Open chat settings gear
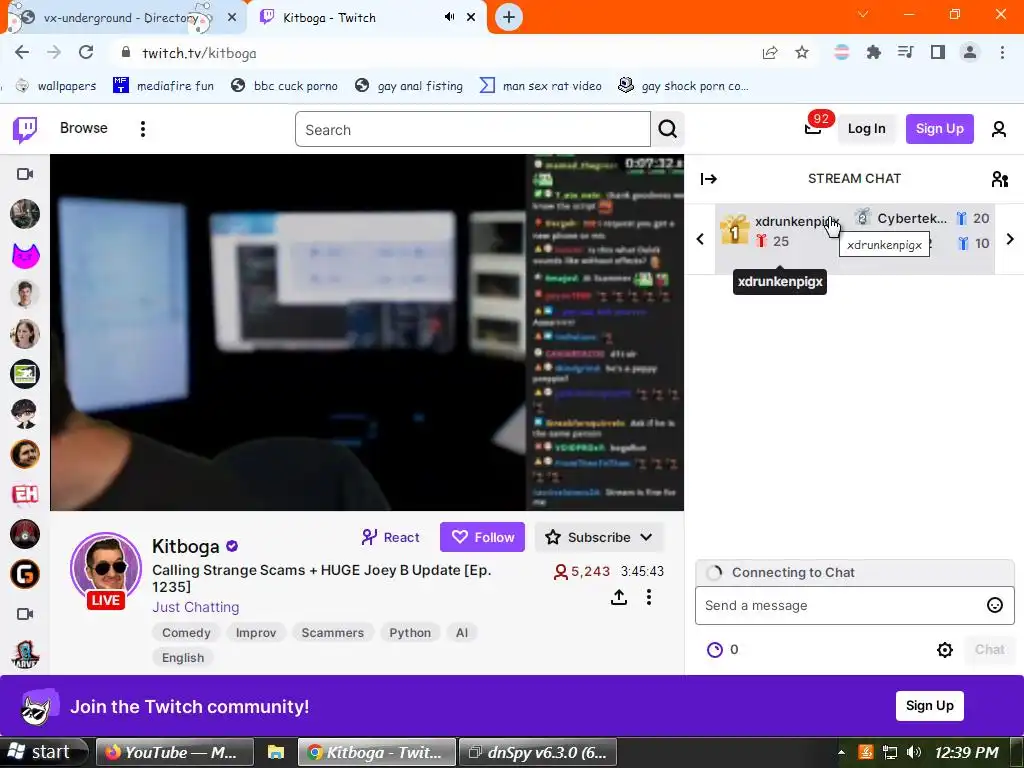The image size is (1024, 768). click(944, 650)
